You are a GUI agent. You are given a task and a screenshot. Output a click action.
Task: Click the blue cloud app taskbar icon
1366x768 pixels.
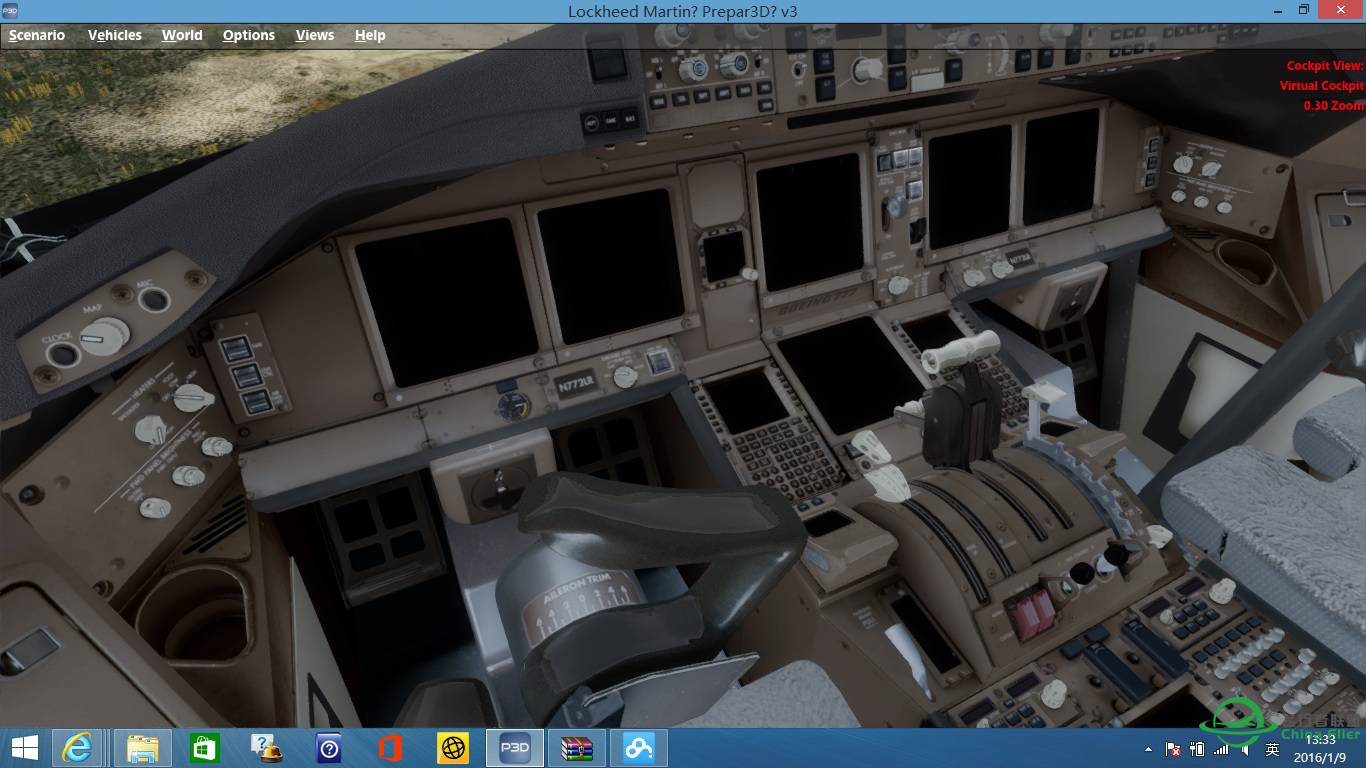click(x=639, y=748)
